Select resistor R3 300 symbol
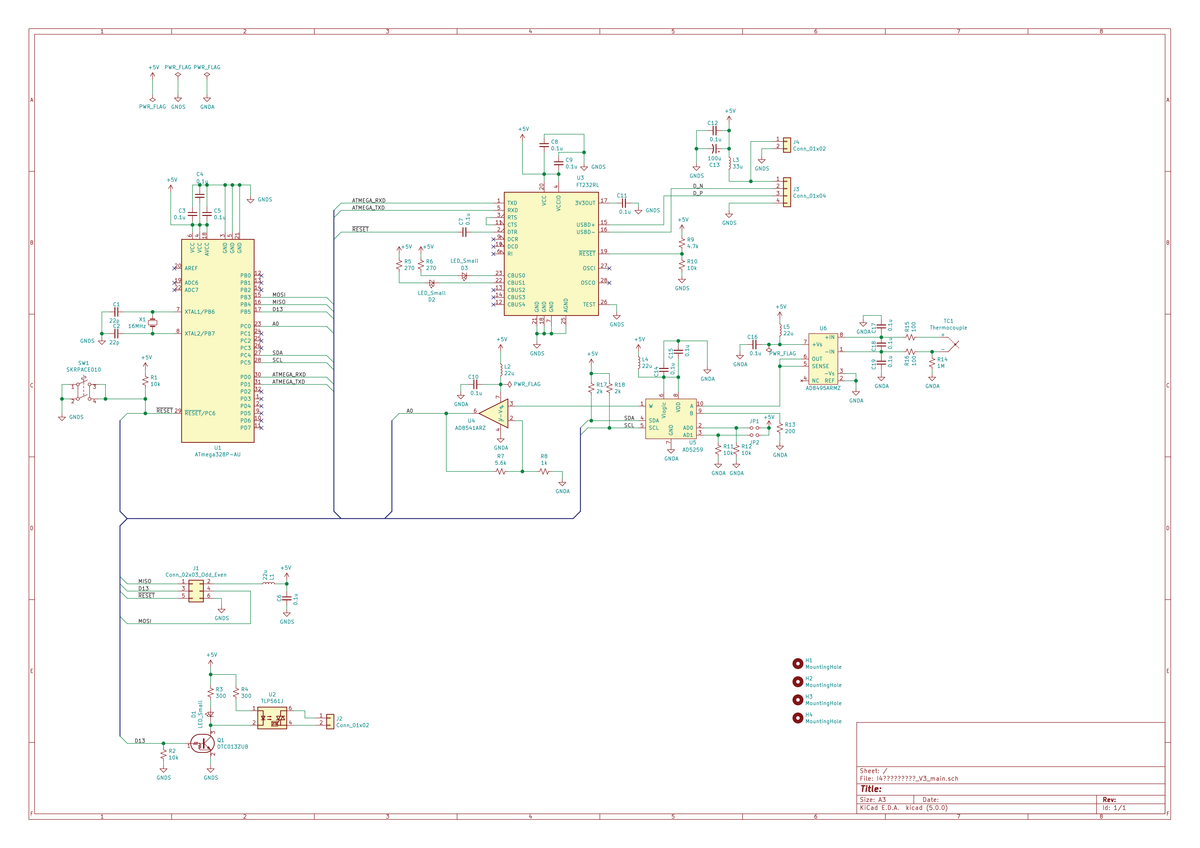 (x=211, y=691)
